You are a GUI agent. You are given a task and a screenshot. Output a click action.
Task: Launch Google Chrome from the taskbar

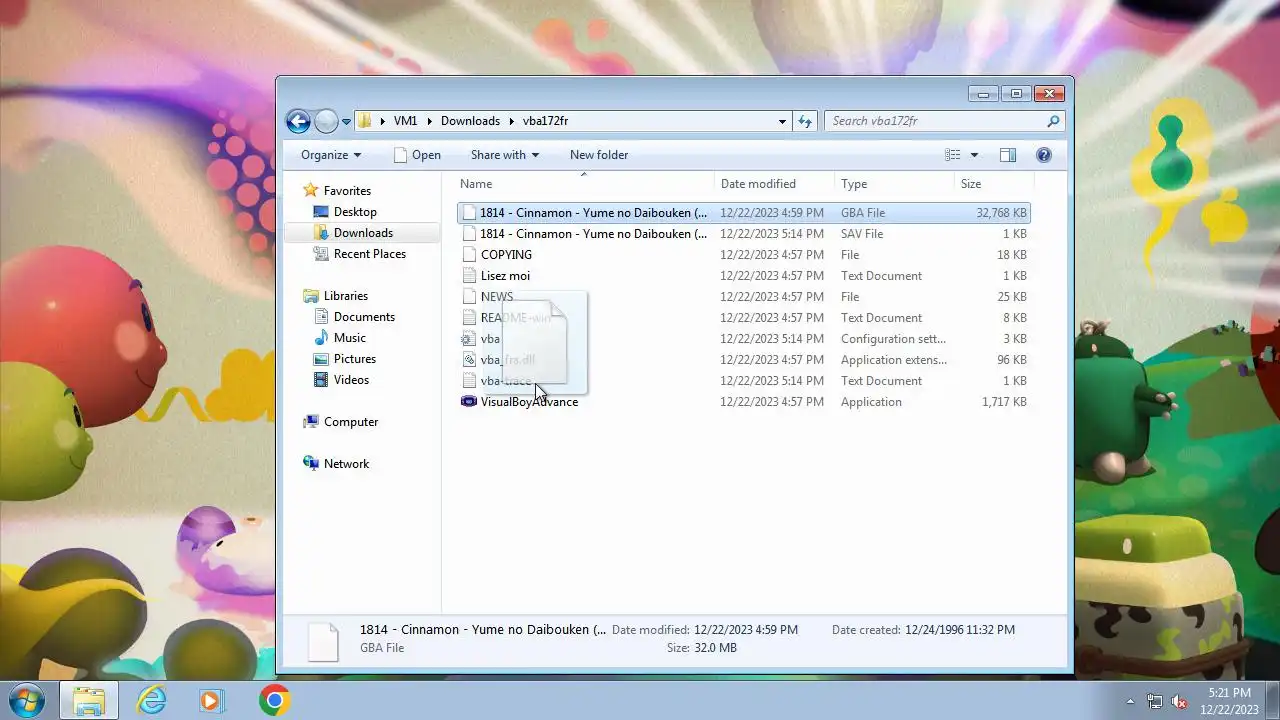coord(275,701)
